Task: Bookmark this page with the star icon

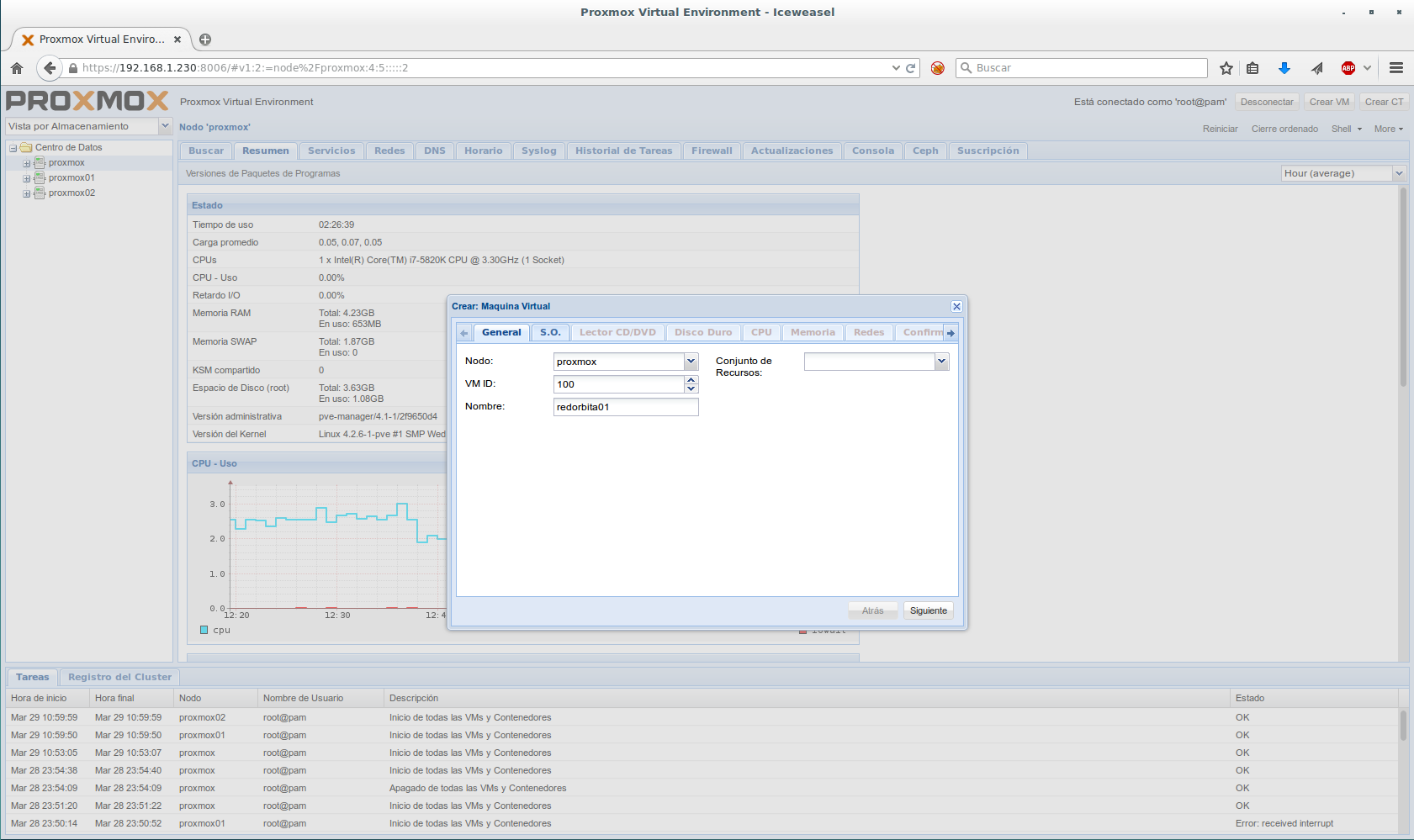Action: (1226, 68)
